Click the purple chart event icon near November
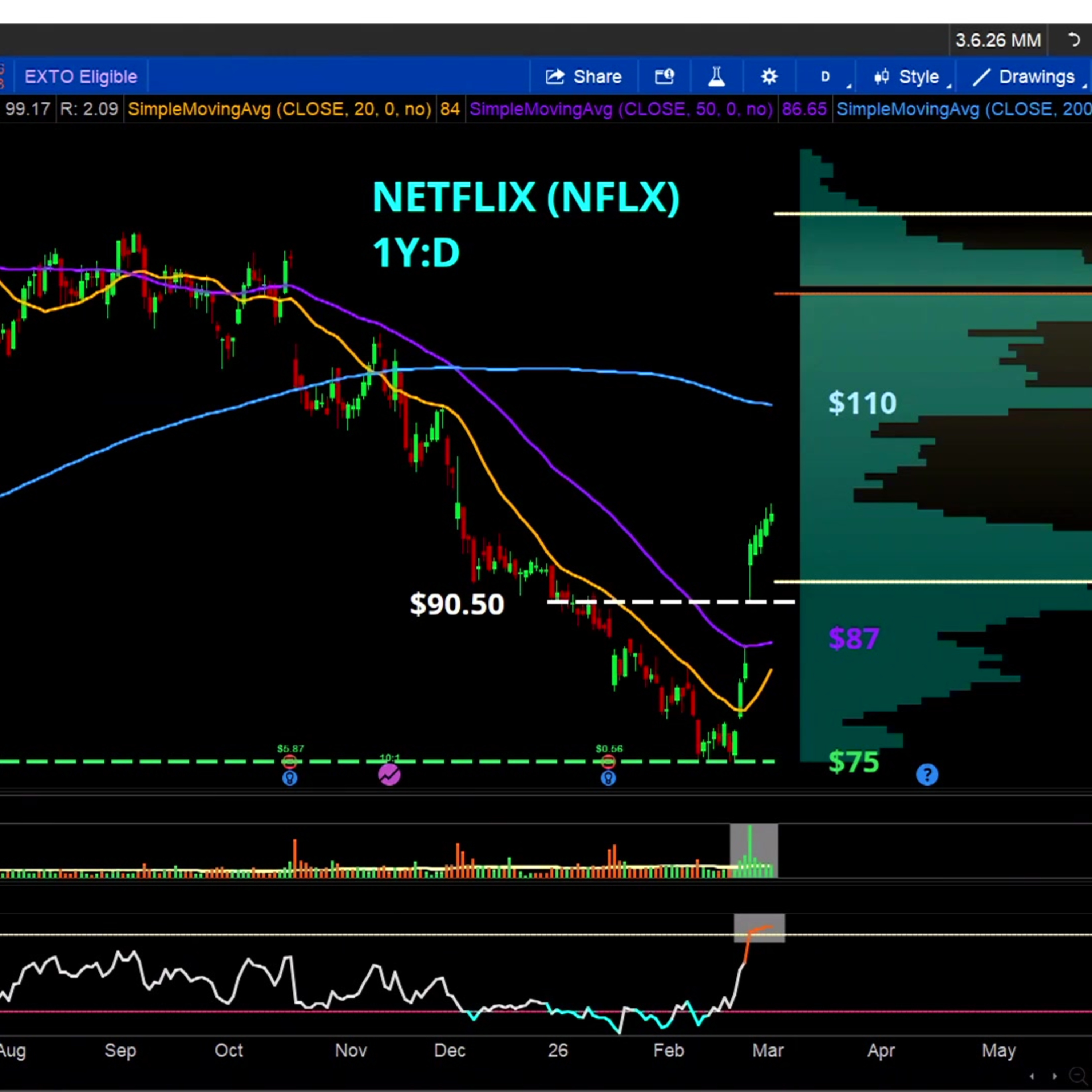 [389, 775]
